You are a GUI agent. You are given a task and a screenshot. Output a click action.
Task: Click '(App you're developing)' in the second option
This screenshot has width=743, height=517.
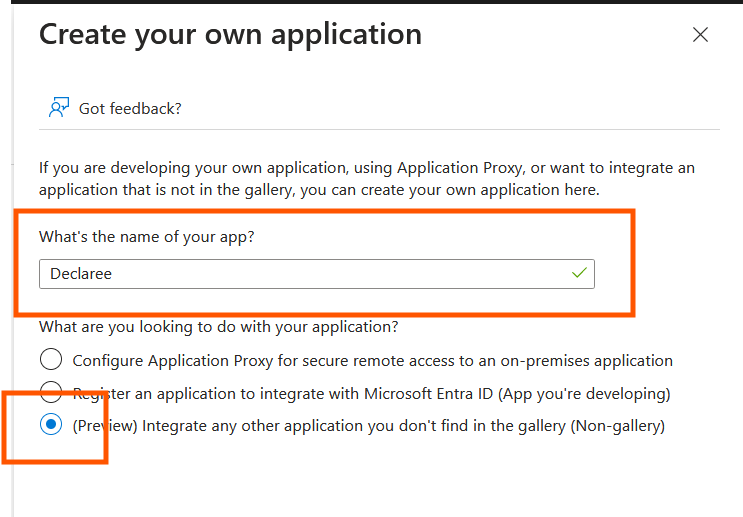point(587,393)
